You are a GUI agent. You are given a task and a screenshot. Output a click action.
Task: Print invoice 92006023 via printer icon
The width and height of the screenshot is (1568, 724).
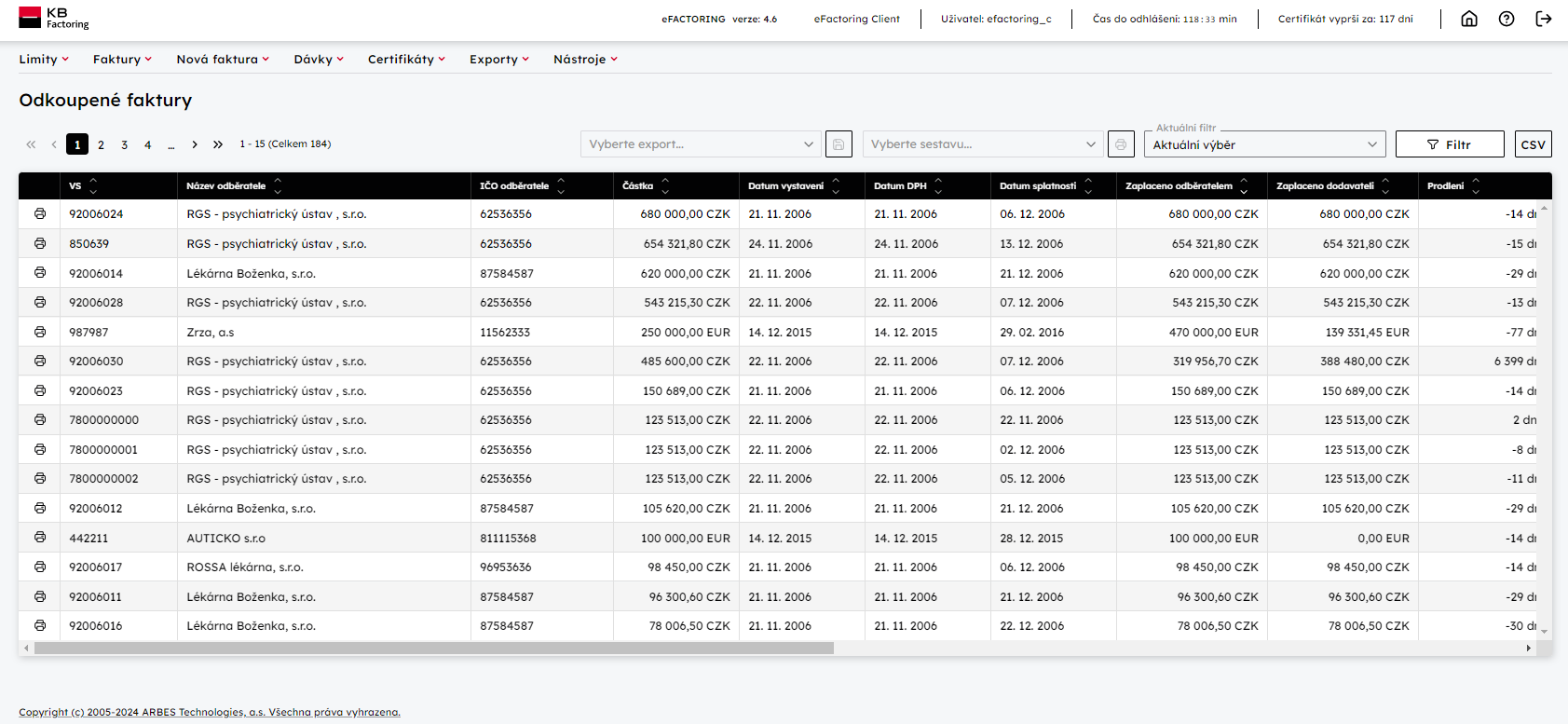tap(40, 390)
